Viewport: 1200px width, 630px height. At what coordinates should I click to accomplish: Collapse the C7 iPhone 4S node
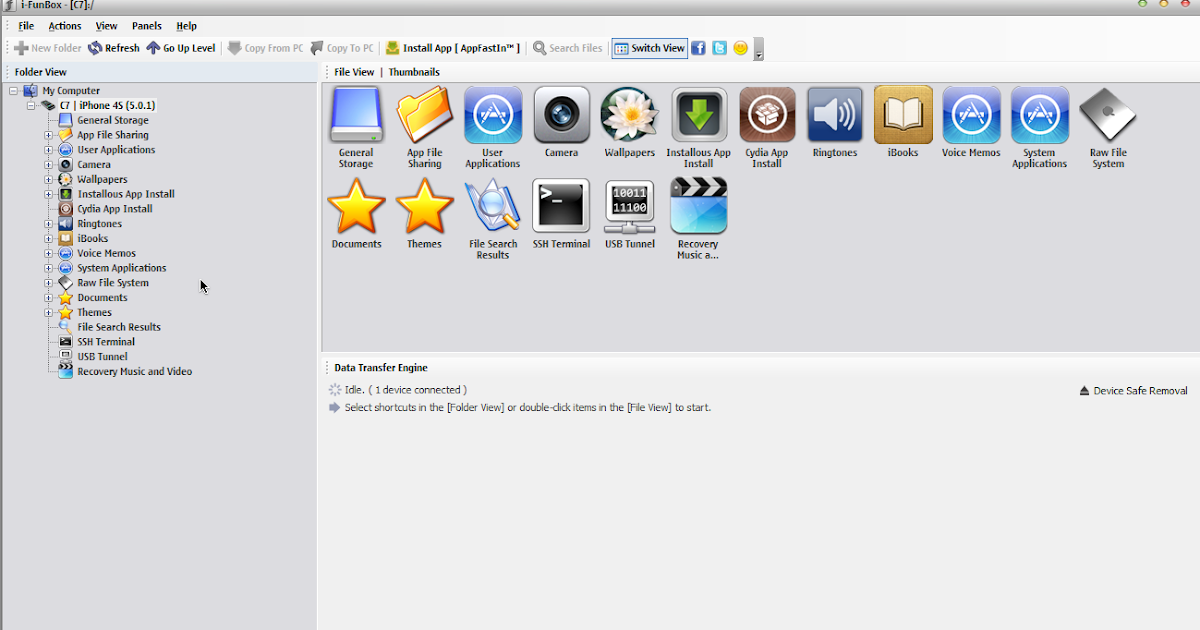point(31,105)
